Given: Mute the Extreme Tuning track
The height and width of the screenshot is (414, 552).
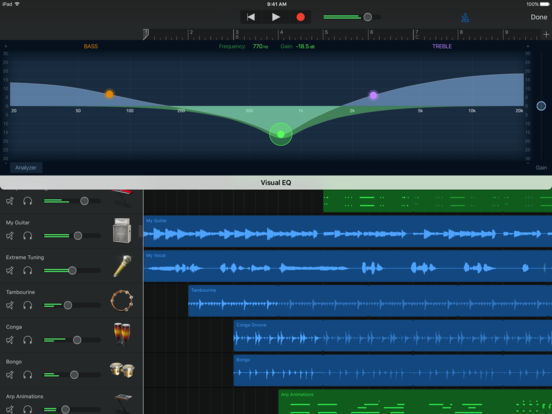Looking at the screenshot, I should (x=10, y=270).
